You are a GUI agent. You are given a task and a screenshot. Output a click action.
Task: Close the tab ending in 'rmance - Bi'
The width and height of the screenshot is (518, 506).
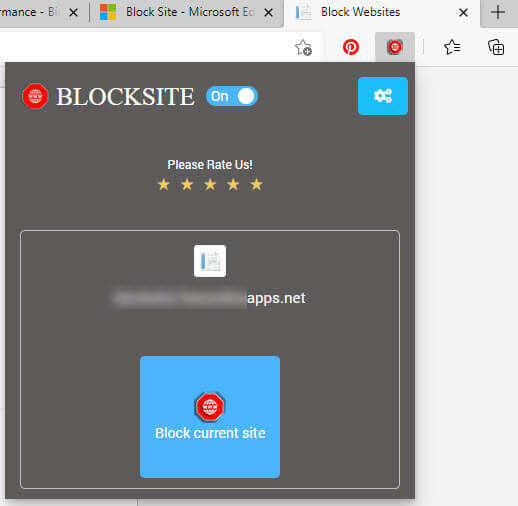[x=73, y=13]
